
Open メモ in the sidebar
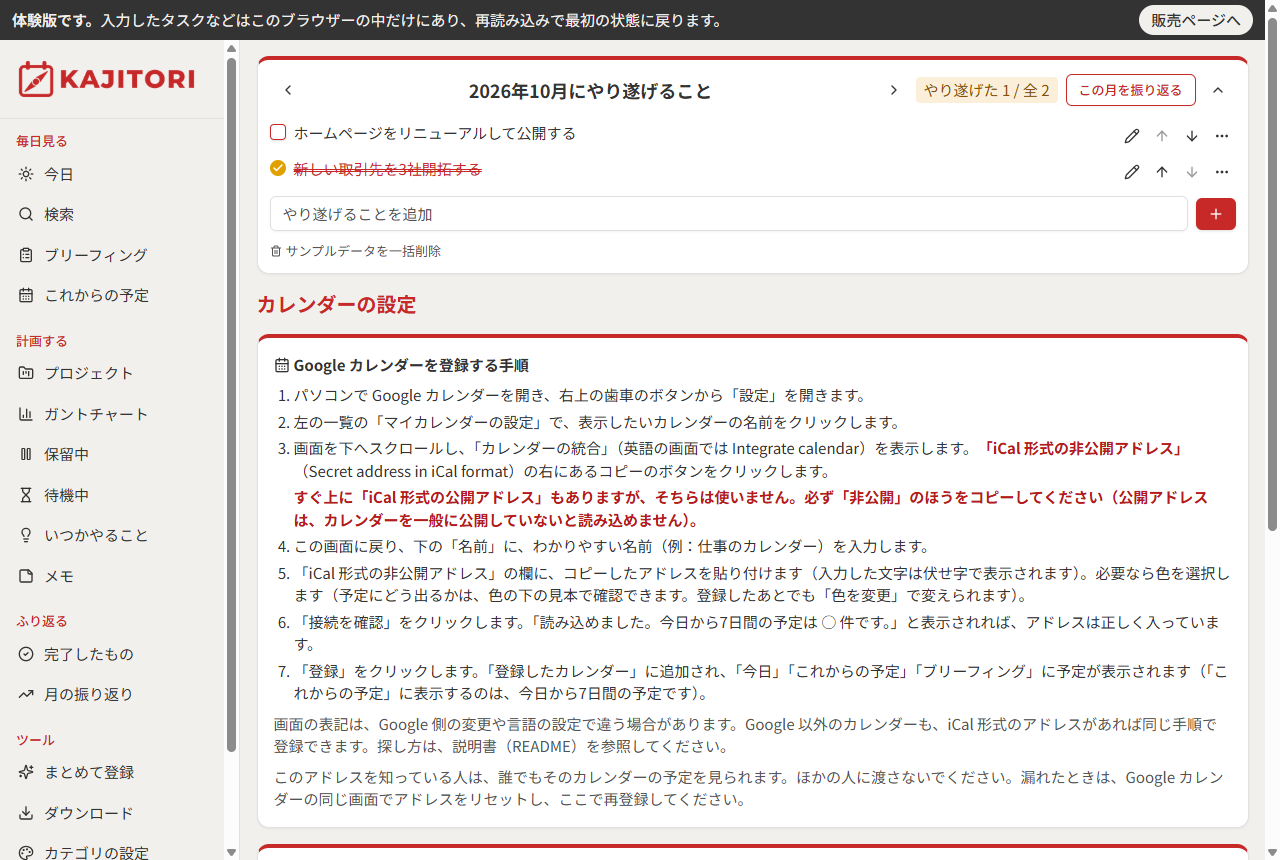pos(58,576)
